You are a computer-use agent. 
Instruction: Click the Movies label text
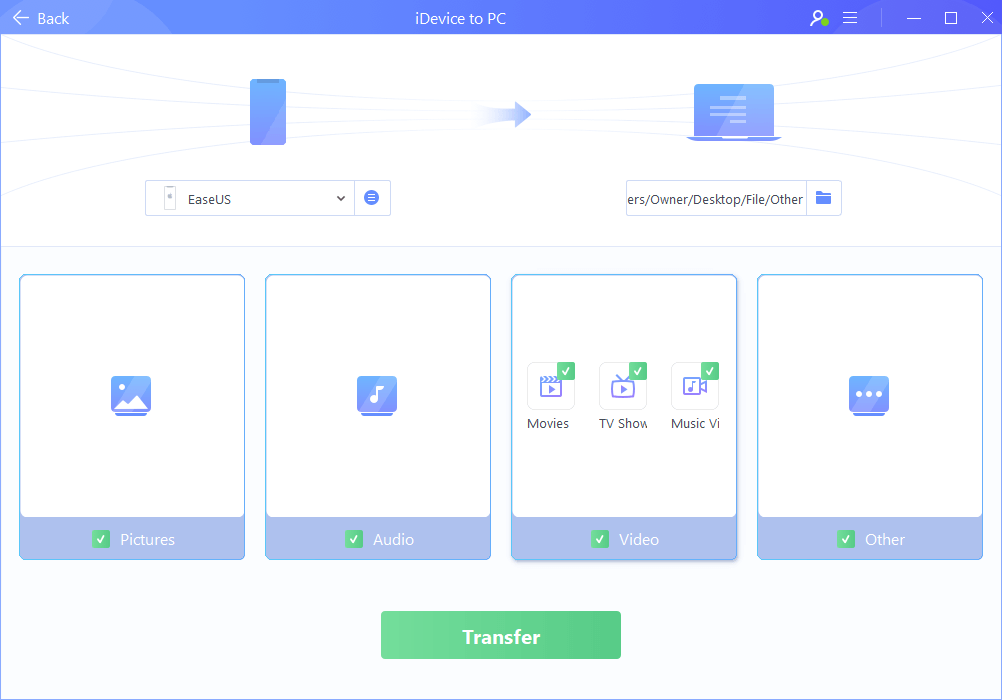548,423
